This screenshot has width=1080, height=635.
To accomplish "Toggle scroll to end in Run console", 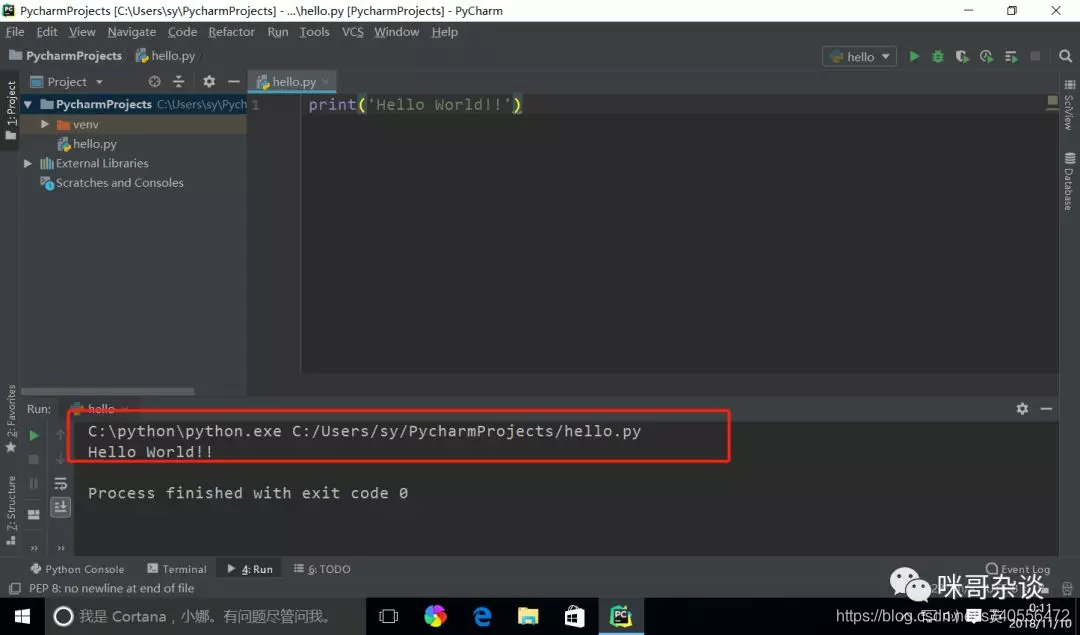I will pyautogui.click(x=60, y=508).
